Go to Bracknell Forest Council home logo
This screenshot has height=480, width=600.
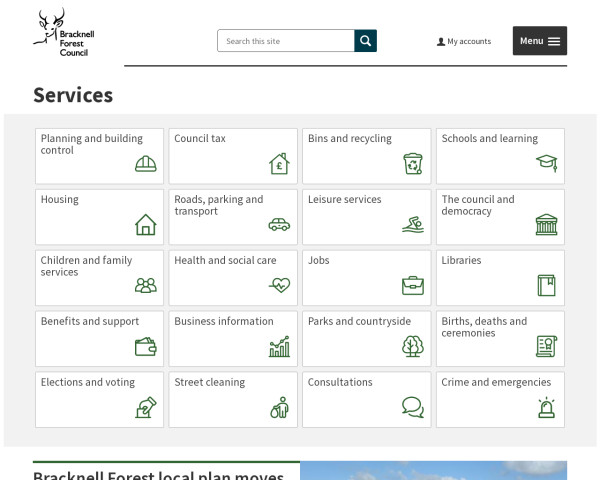pos(61,34)
